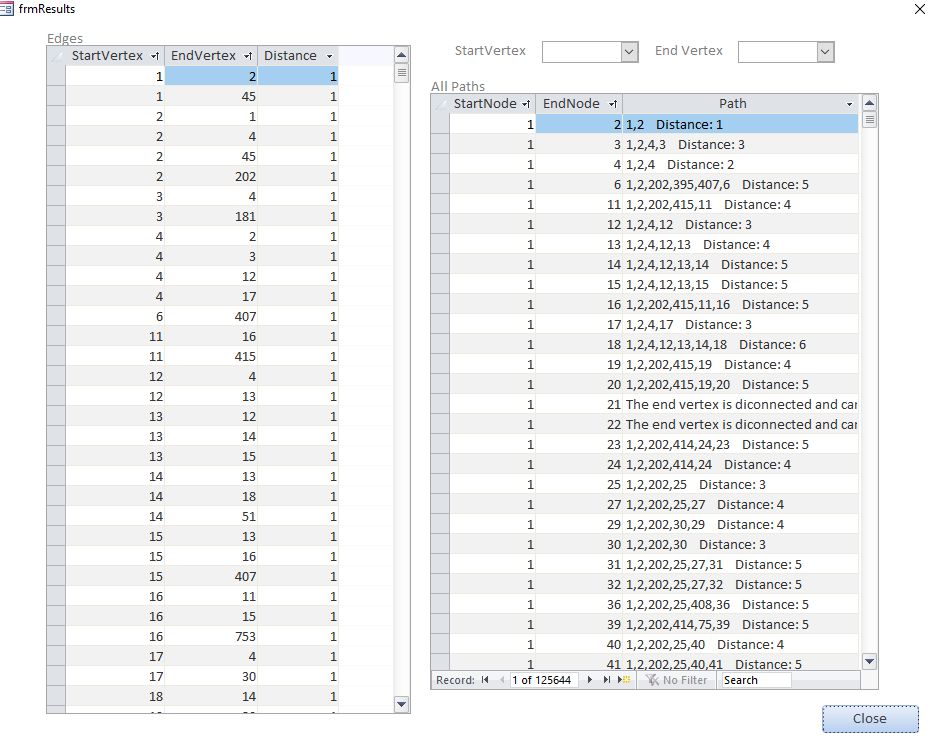Go to last record in navigation bar
The height and width of the screenshot is (749, 932).
(x=606, y=679)
